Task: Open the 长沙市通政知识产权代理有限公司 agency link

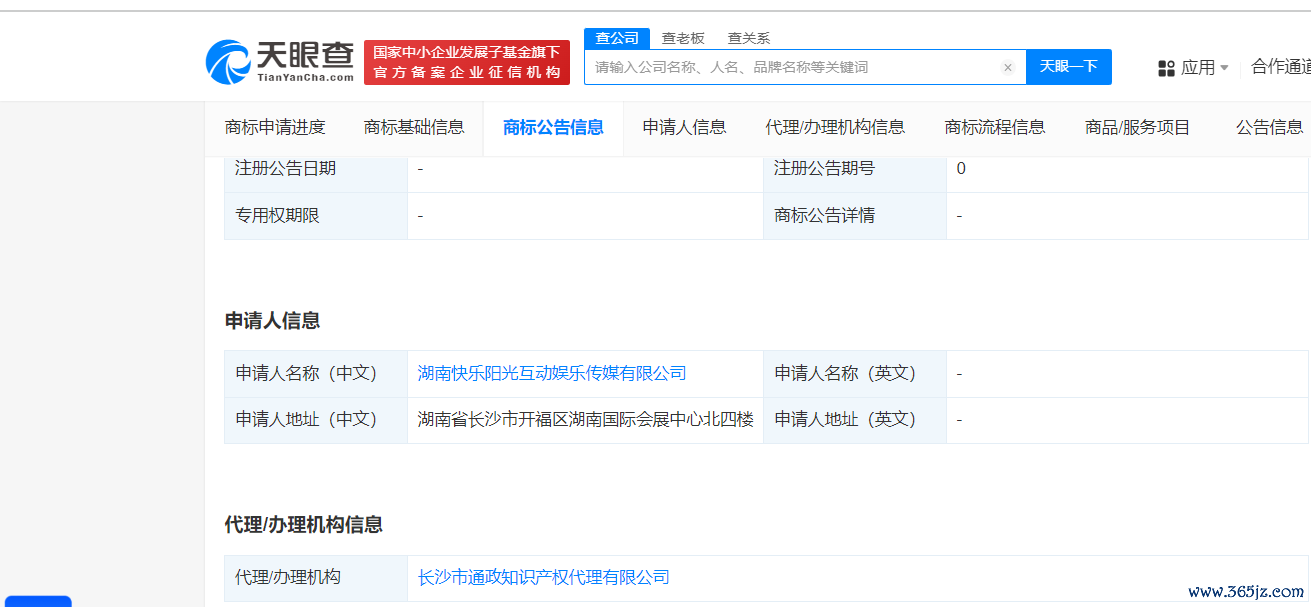Action: 543,577
